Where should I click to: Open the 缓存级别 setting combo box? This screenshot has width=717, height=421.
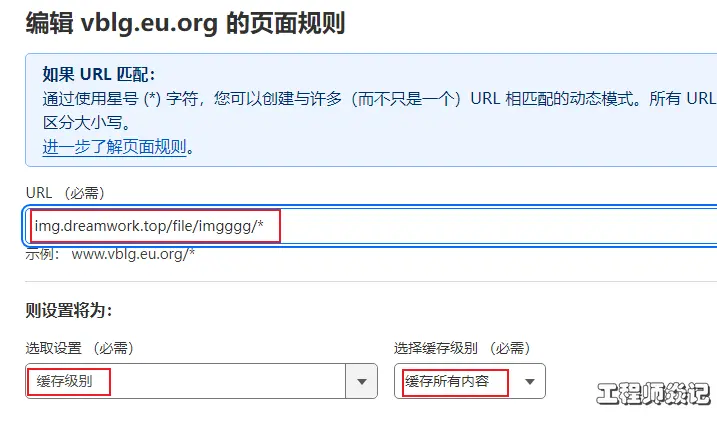[201, 381]
